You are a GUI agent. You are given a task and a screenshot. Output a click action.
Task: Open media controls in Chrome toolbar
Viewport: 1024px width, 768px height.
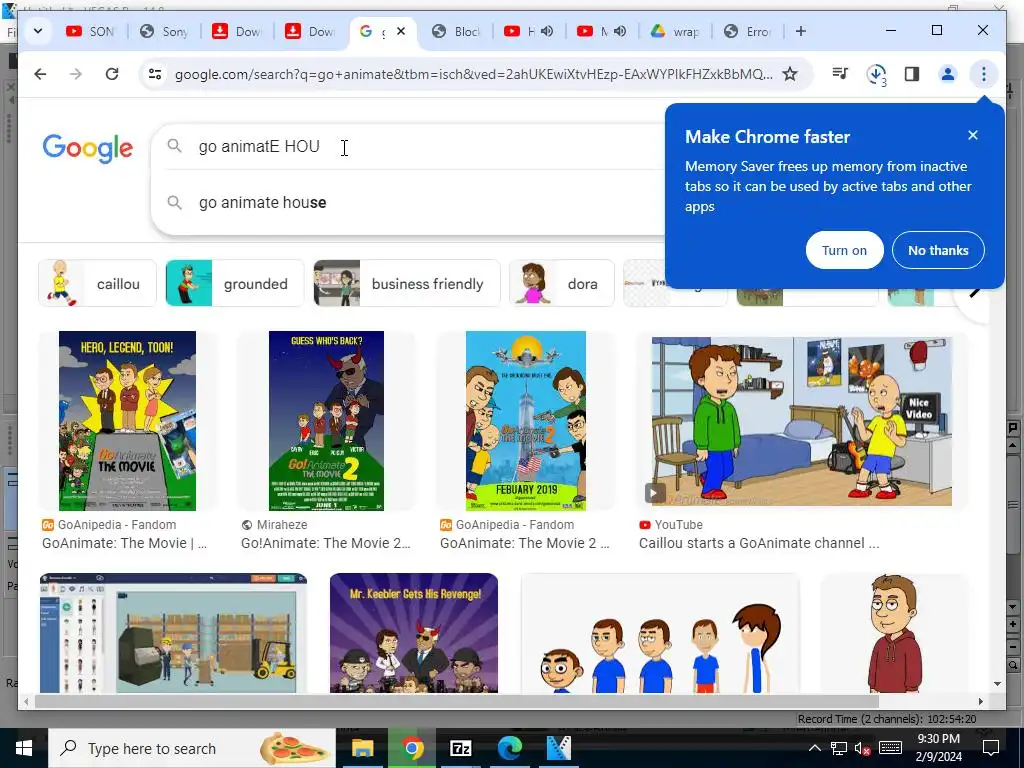(840, 74)
